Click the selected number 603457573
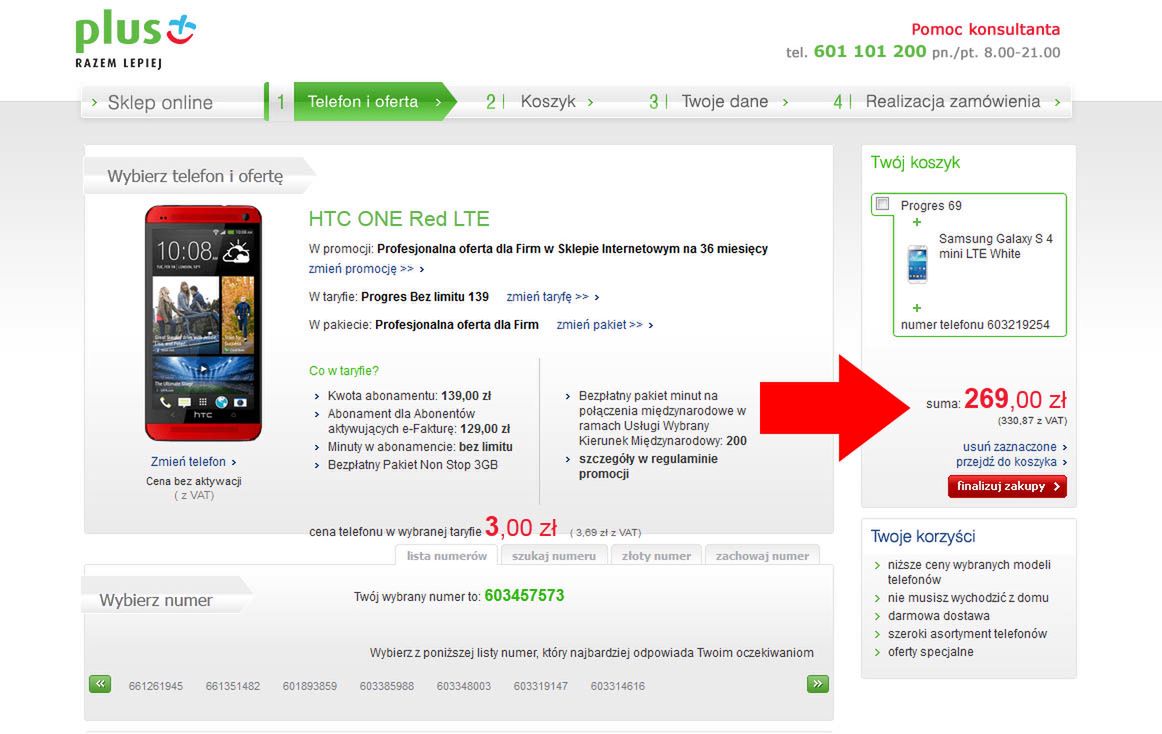Image resolution: width=1162 pixels, height=734 pixels. tap(524, 595)
